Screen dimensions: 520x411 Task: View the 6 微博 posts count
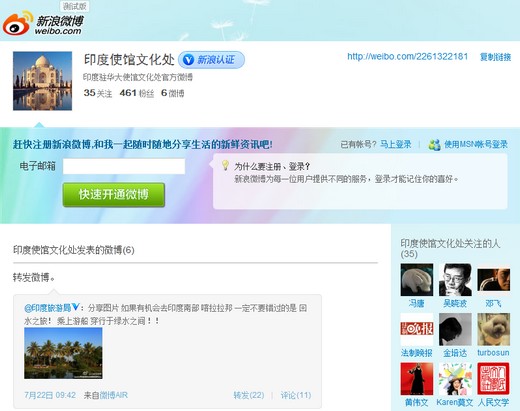pyautogui.click(x=172, y=93)
